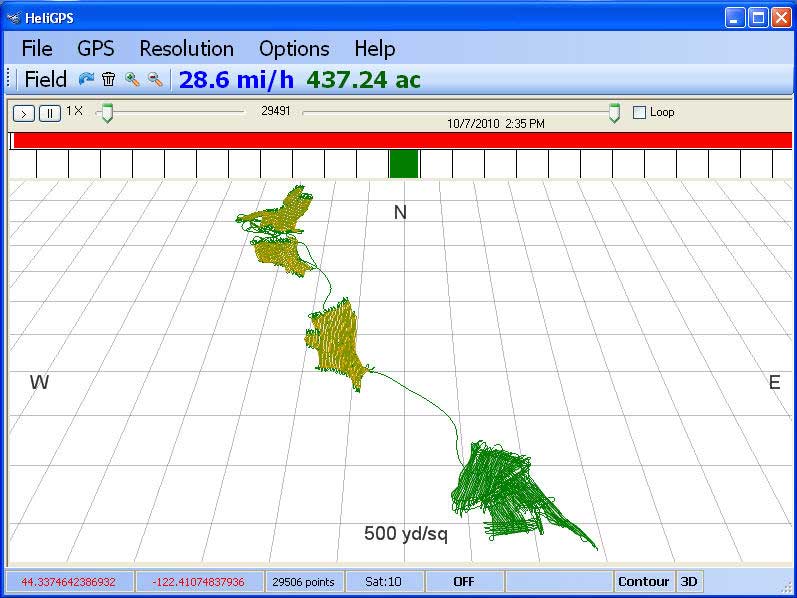The image size is (797, 598).
Task: Open the GPS menu
Action: [96, 49]
